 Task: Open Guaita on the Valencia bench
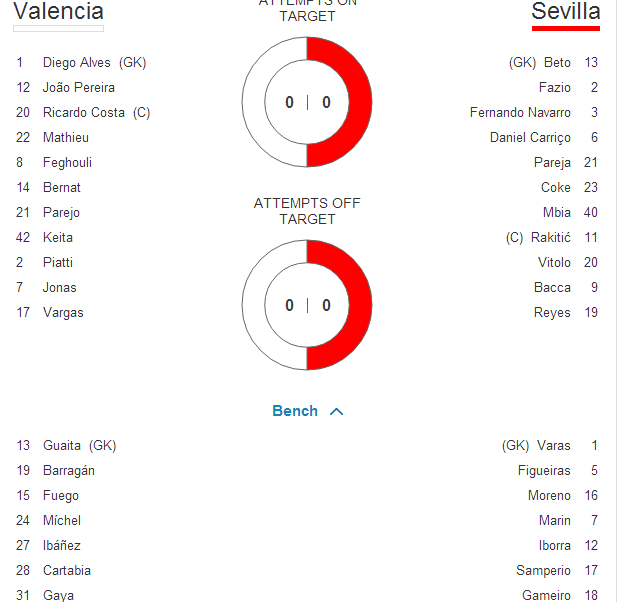coord(64,445)
